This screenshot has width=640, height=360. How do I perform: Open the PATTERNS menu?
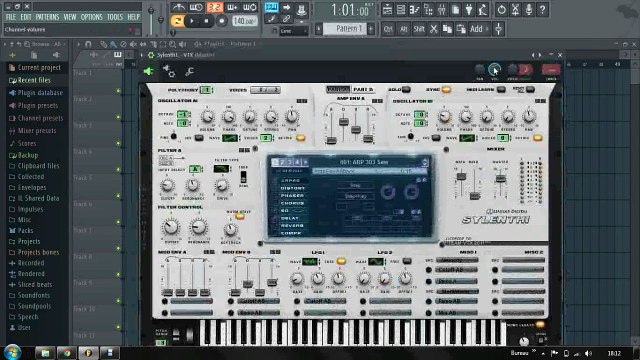47,17
